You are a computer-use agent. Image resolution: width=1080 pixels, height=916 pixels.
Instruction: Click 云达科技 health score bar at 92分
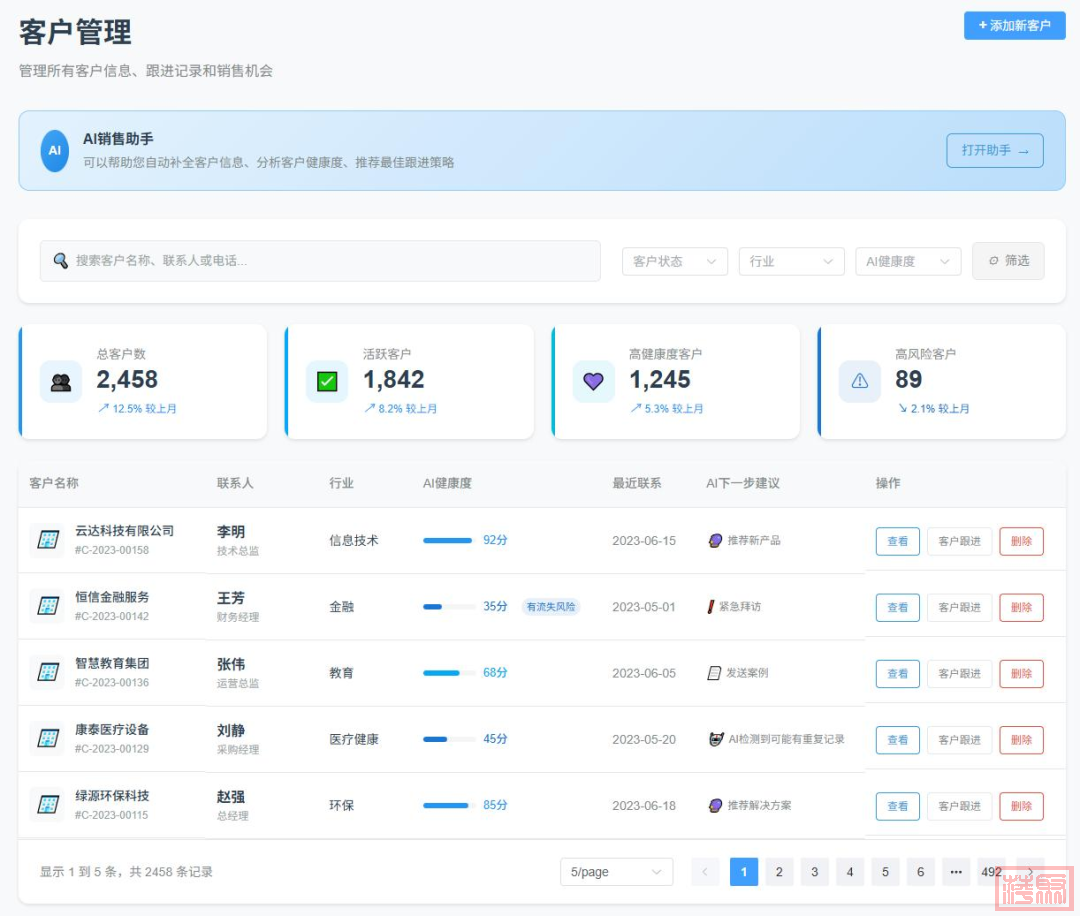coord(447,540)
